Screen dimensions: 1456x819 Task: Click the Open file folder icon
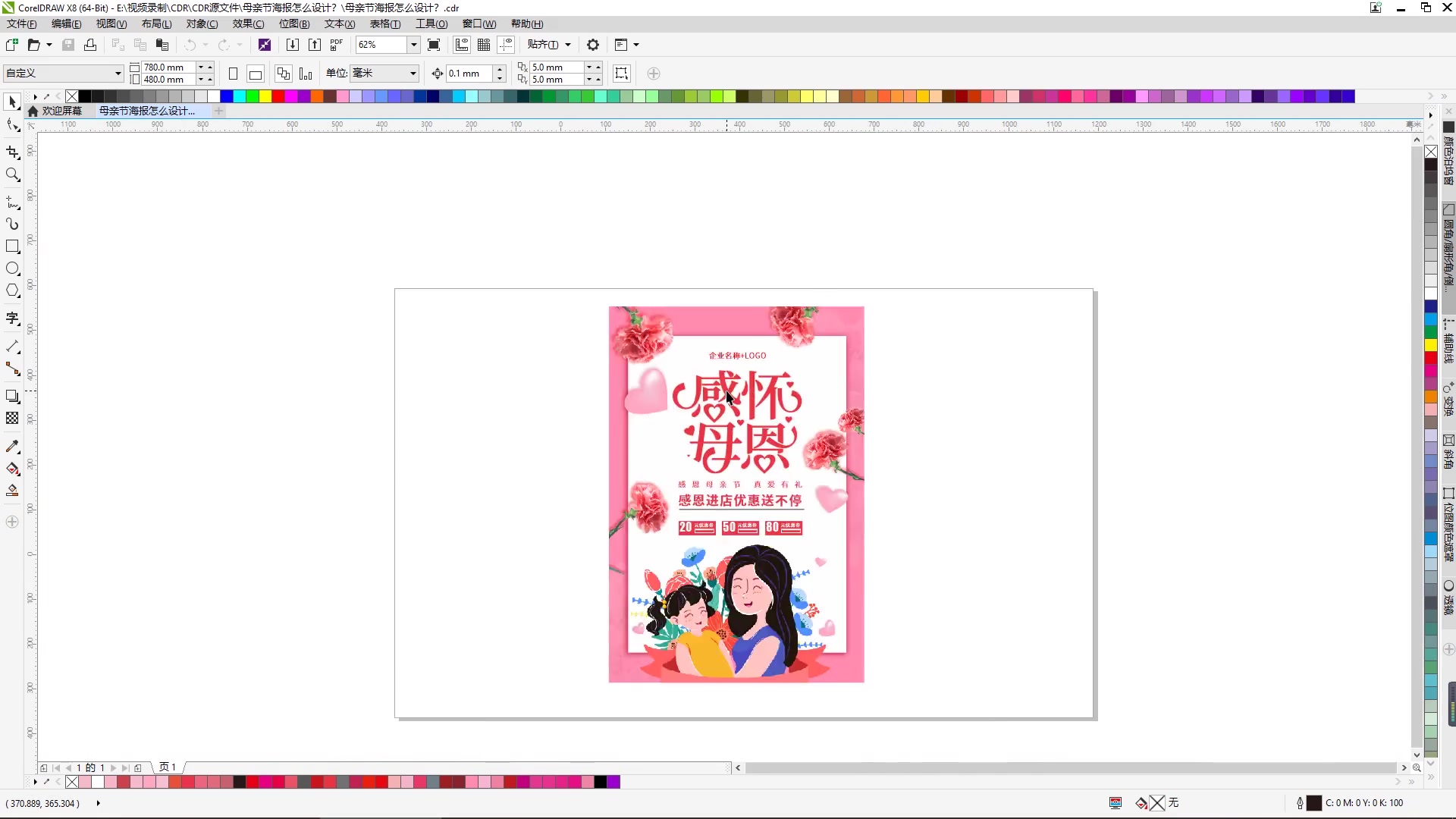33,45
